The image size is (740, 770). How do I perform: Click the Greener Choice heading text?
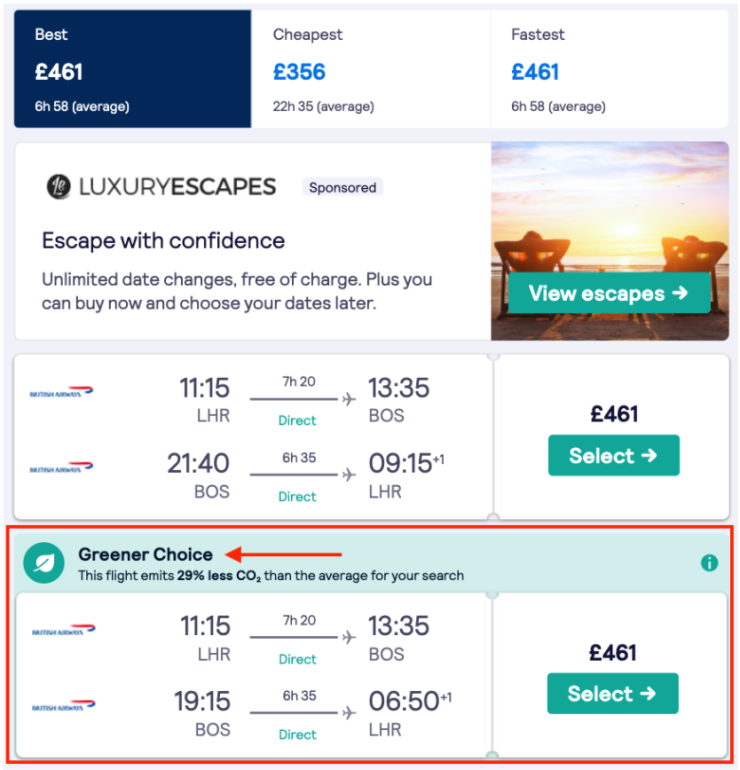pos(145,554)
